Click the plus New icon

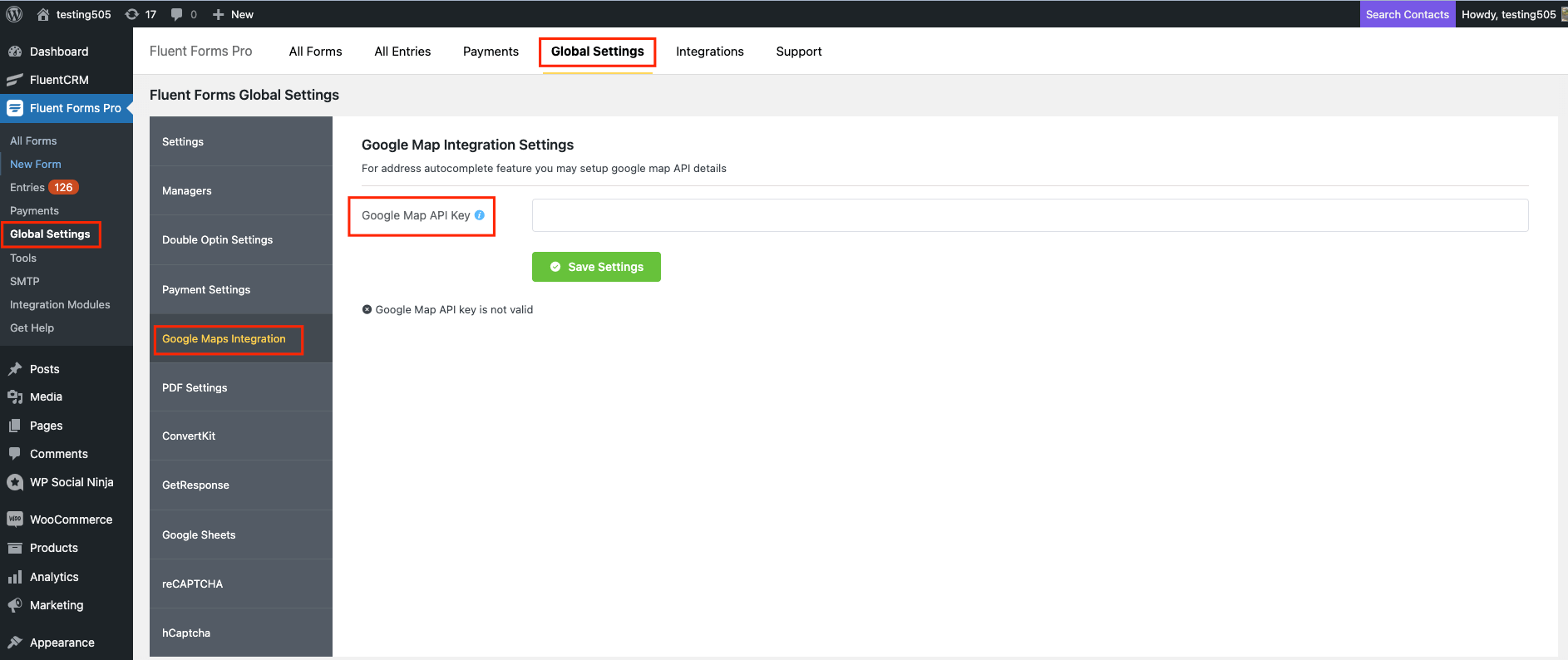(218, 14)
